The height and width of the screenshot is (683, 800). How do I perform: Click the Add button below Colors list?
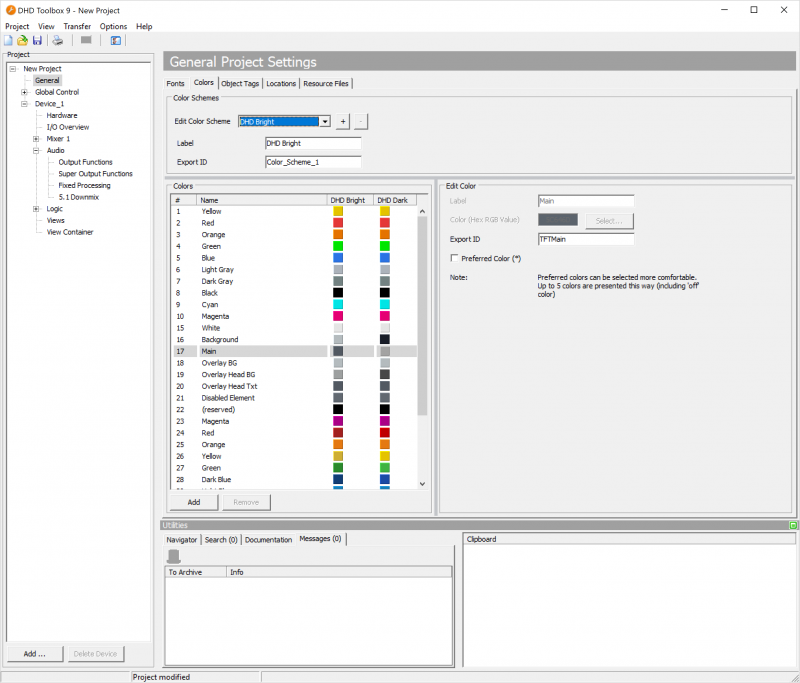tap(194, 502)
